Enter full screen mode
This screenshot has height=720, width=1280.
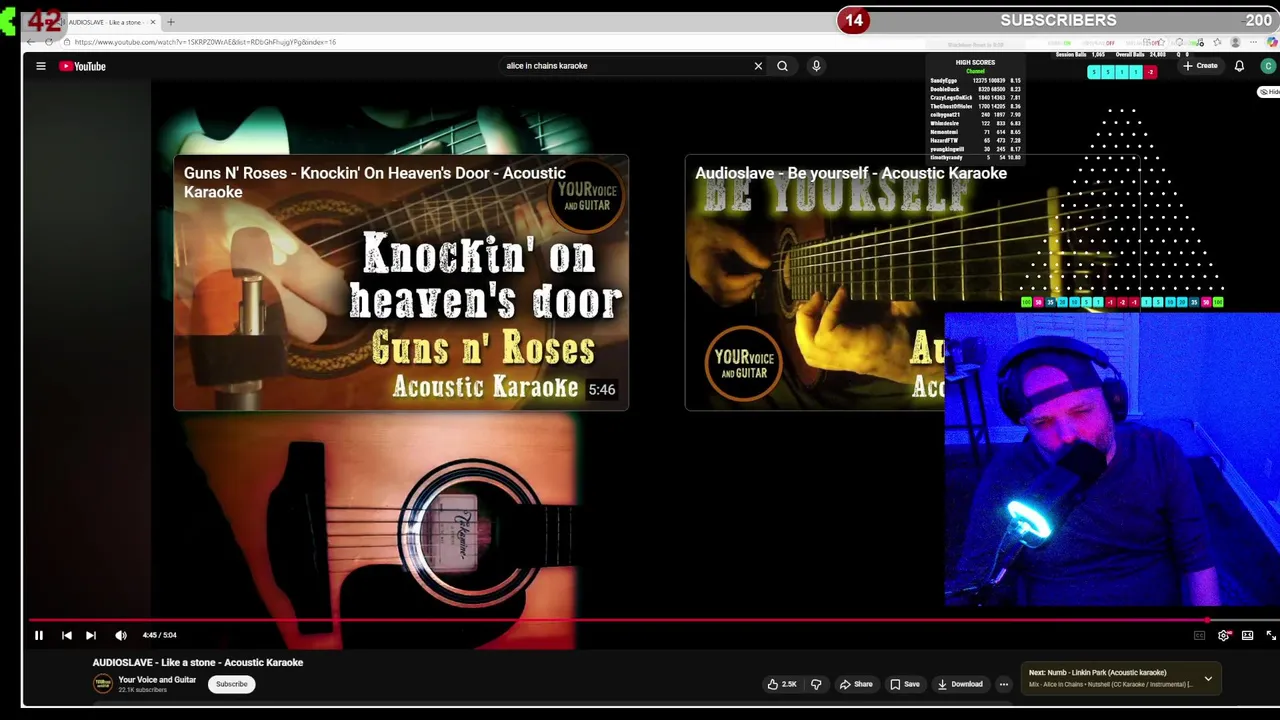point(1271,635)
